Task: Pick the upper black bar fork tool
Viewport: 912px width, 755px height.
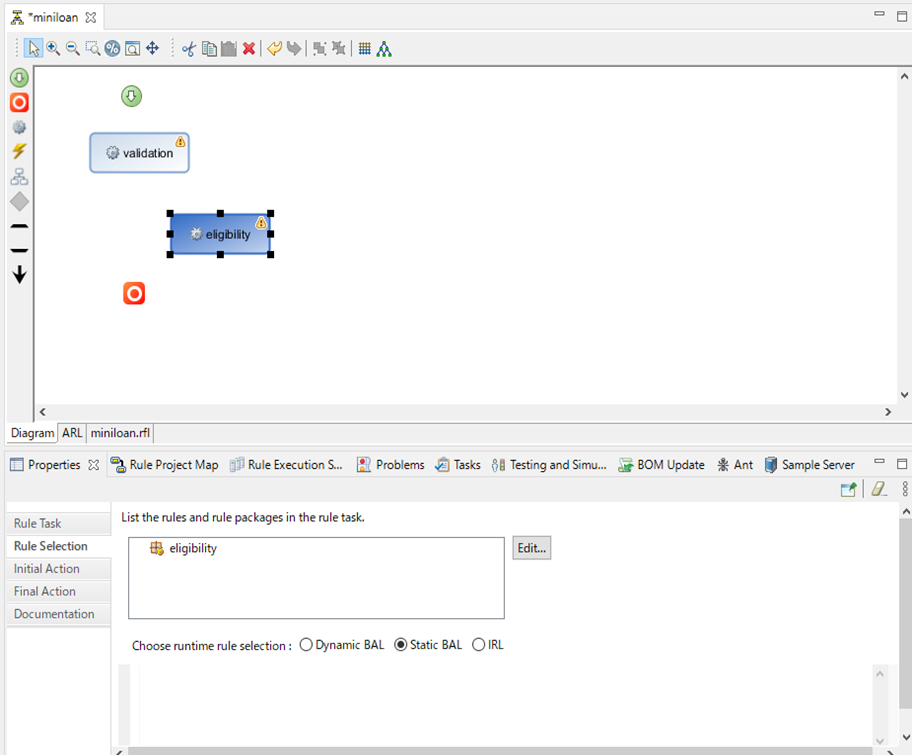Action: pos(19,226)
